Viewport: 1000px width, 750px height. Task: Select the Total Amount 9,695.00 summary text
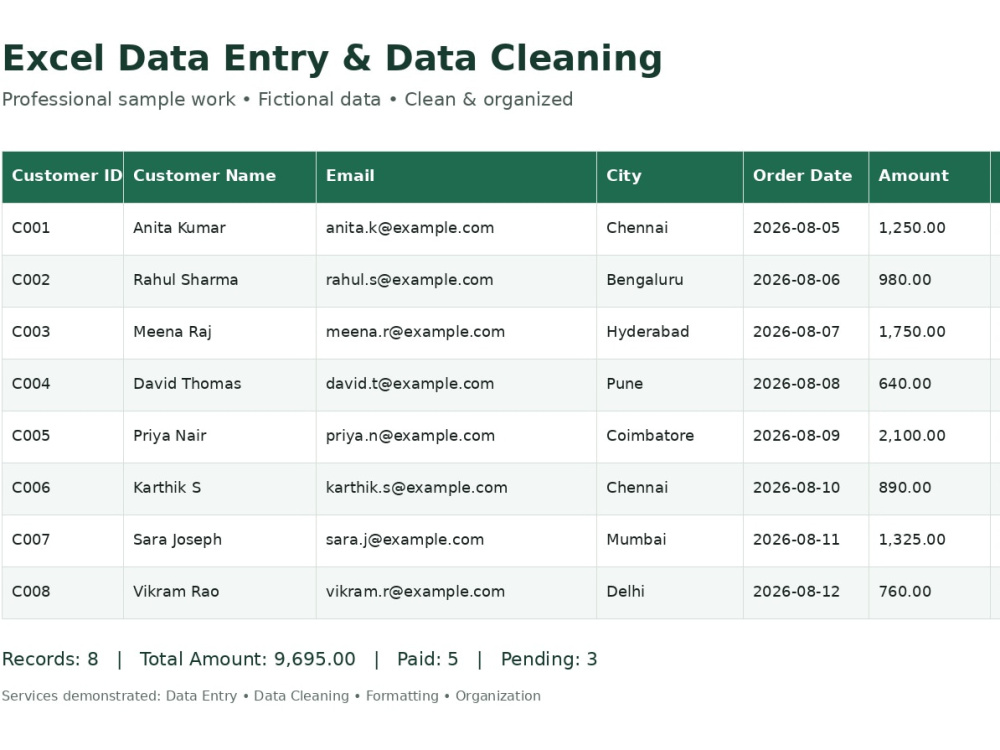(x=247, y=659)
